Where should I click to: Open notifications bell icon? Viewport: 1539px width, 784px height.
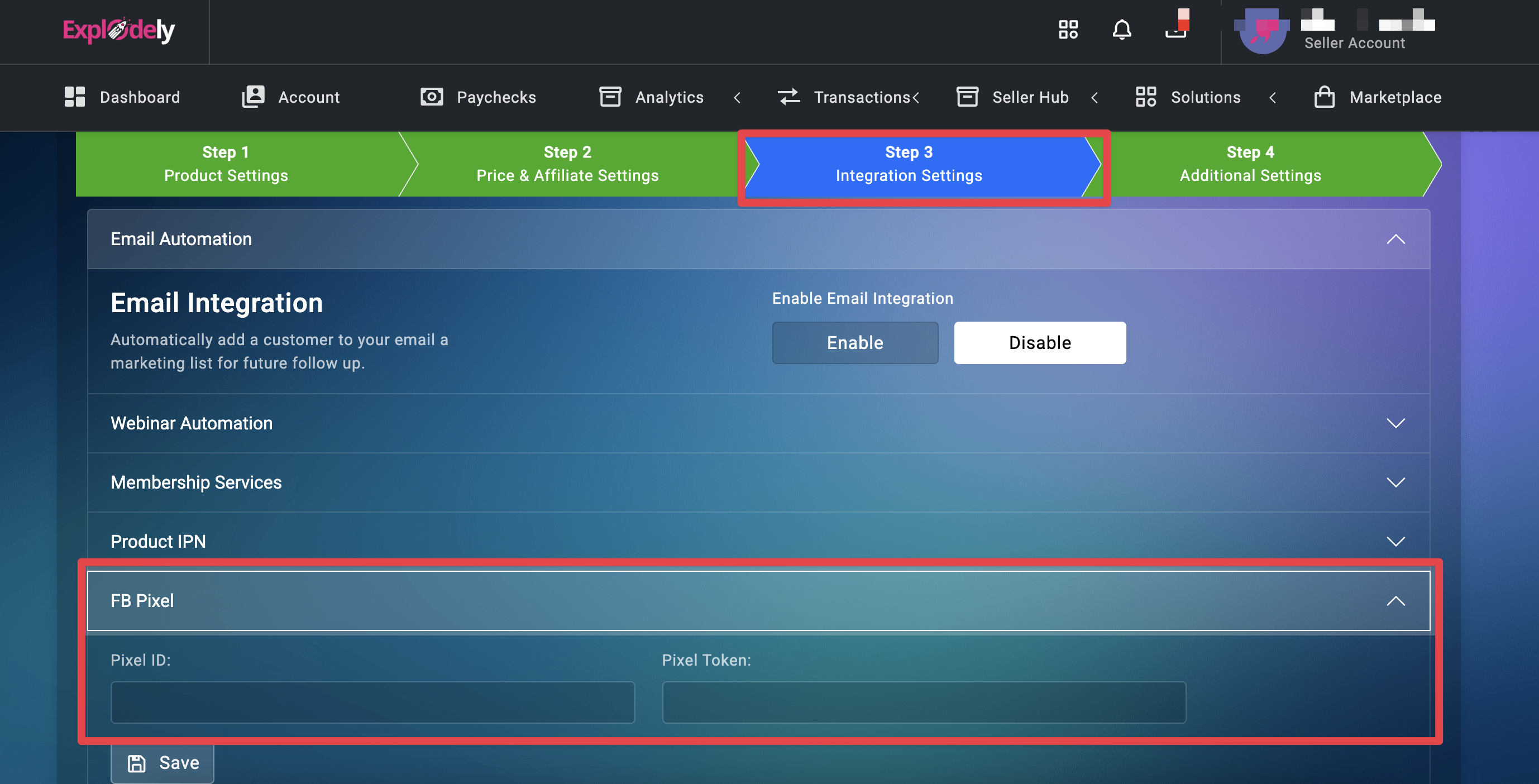(x=1121, y=29)
